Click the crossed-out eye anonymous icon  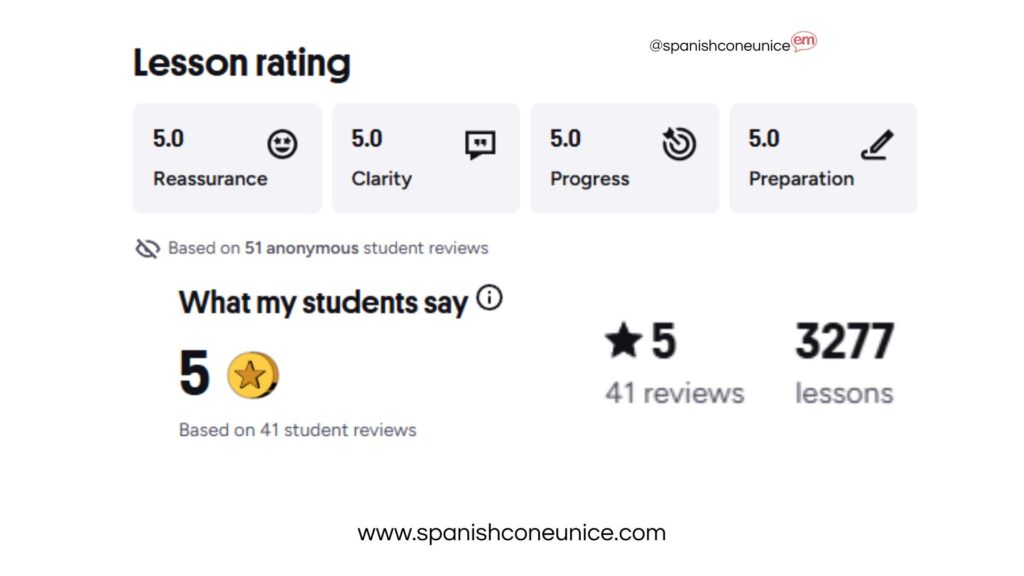[147, 248]
